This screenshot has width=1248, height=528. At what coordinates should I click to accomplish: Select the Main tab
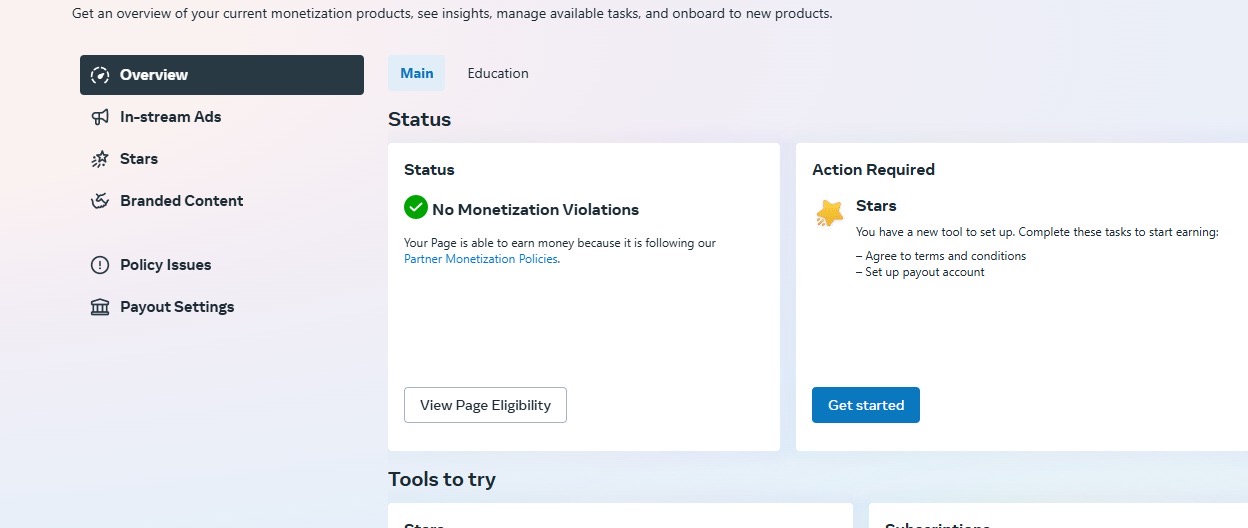417,73
